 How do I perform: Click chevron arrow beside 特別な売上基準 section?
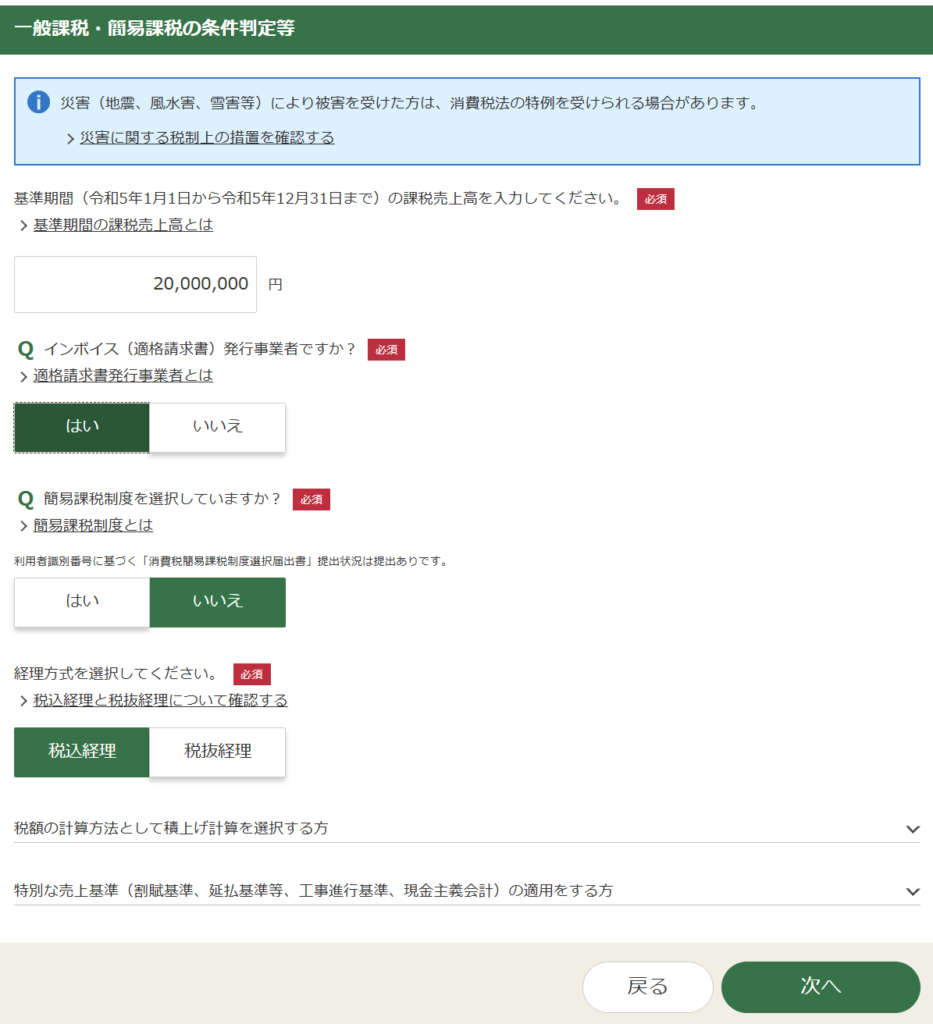point(911,891)
